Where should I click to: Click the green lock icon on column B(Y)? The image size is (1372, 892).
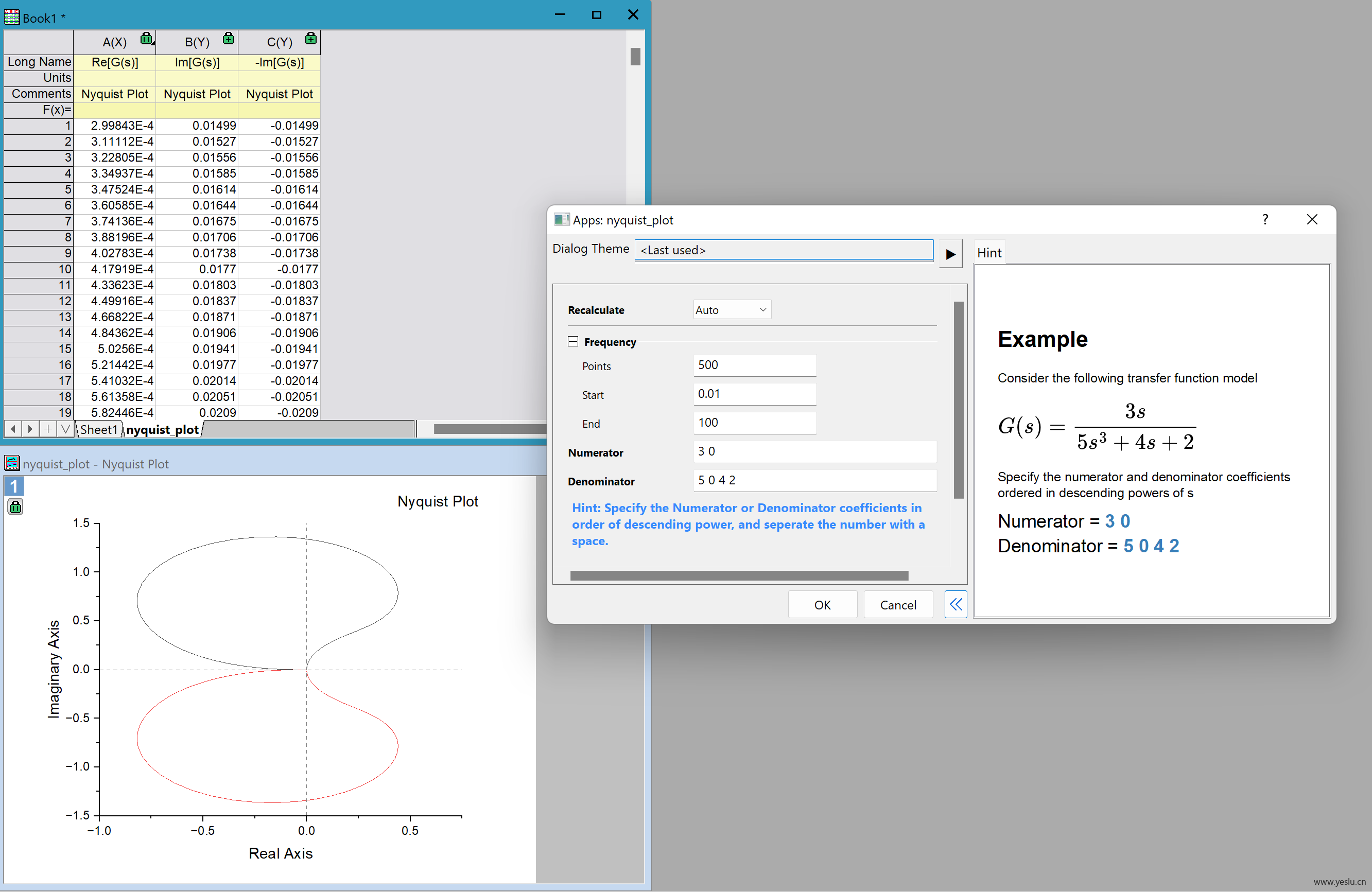229,39
